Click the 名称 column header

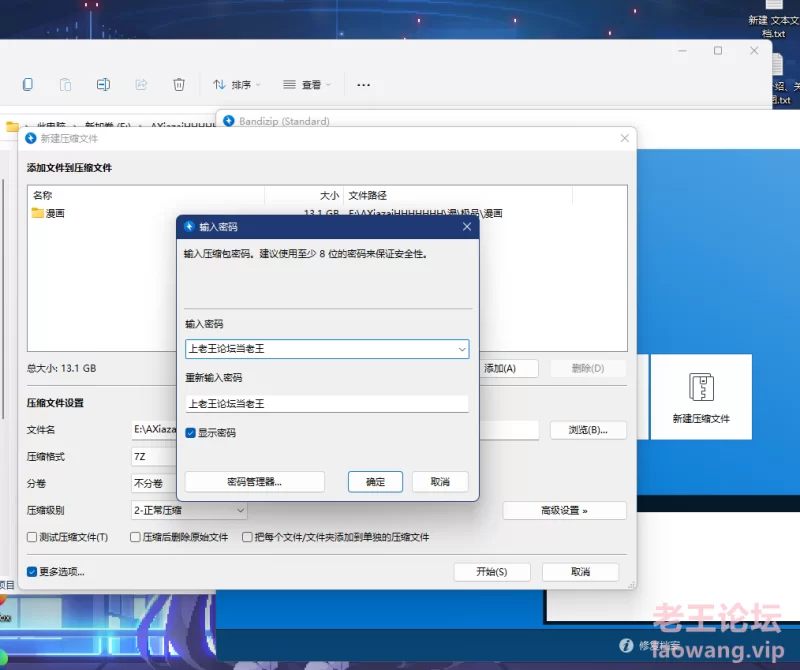coord(145,196)
